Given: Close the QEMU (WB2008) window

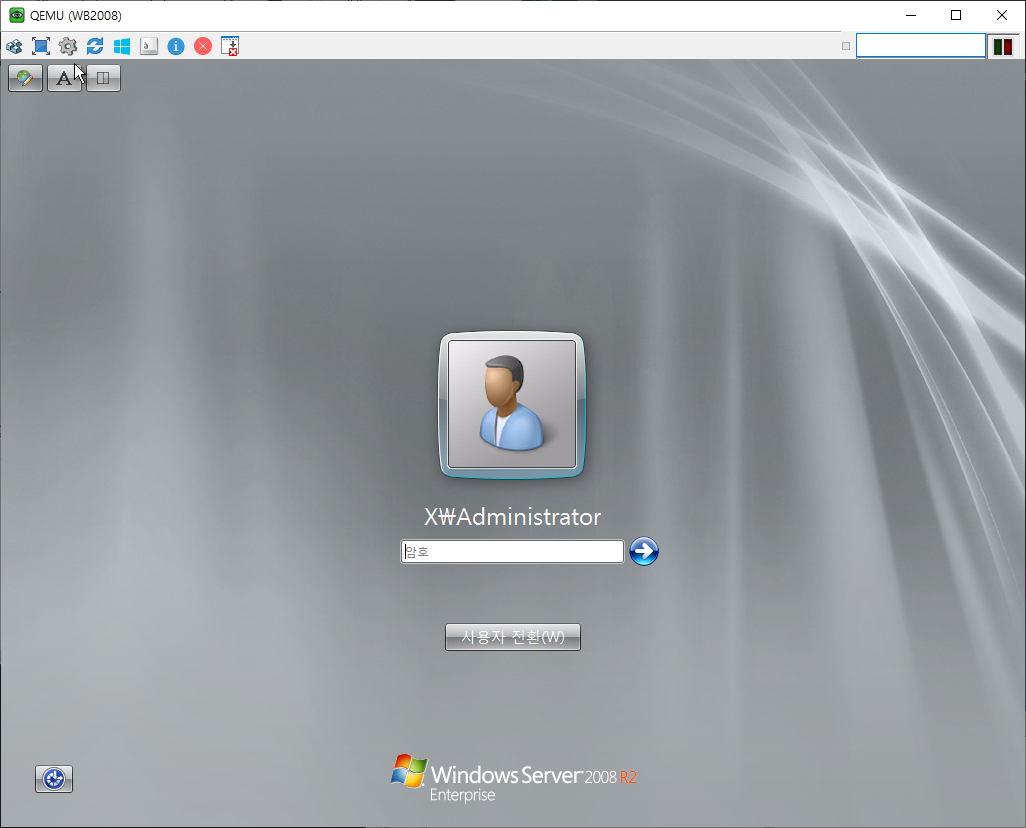Looking at the screenshot, I should point(1002,15).
